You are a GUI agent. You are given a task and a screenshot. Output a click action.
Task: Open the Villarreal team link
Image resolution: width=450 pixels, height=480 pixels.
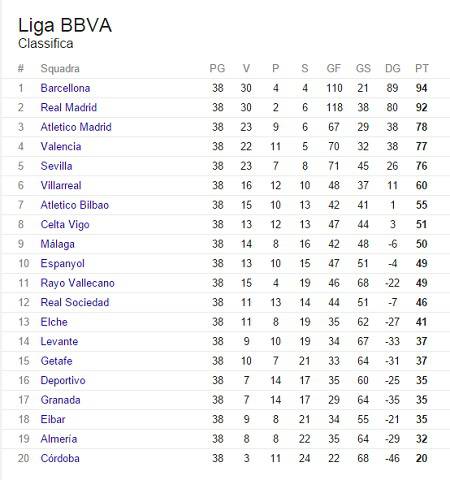click(x=61, y=186)
